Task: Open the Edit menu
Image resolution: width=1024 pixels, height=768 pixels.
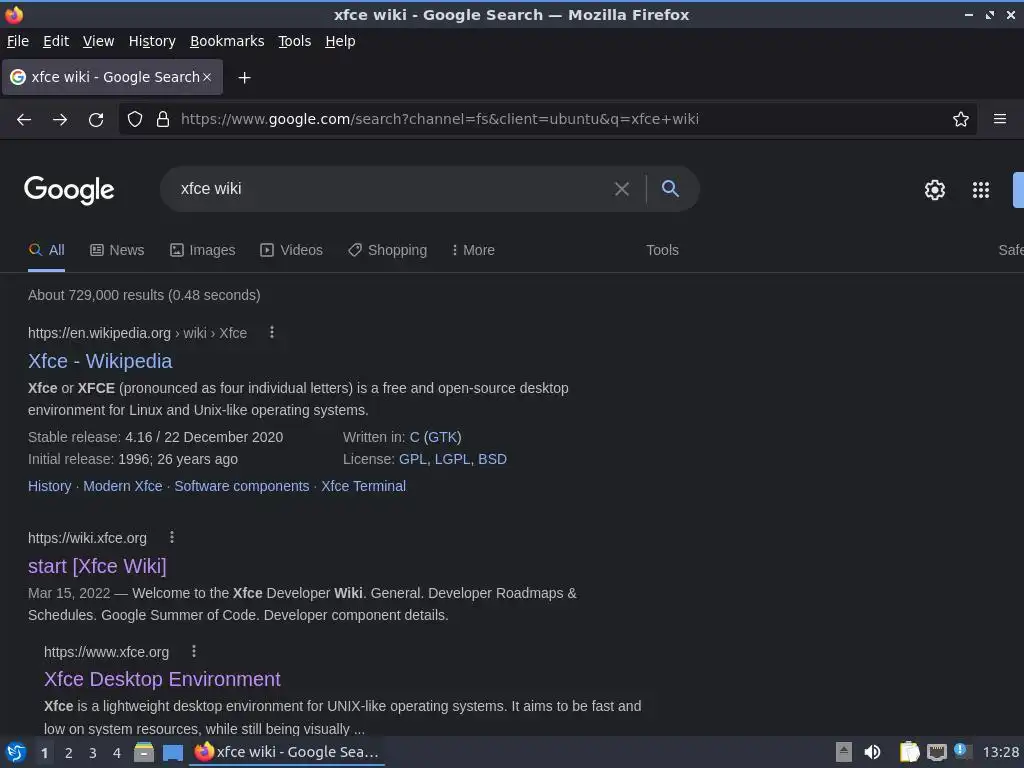Action: point(56,41)
